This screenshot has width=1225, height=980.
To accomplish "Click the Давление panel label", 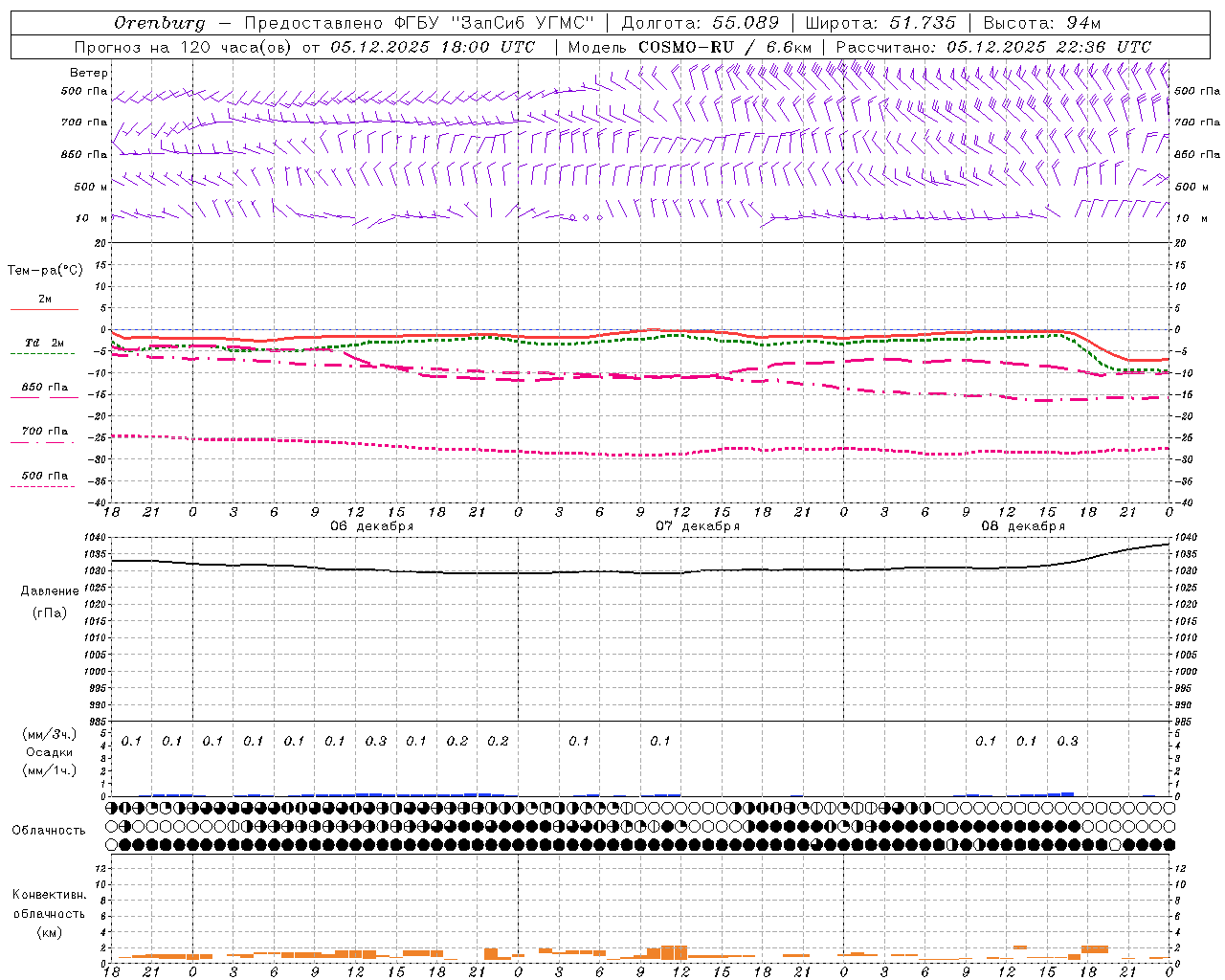I will click(x=50, y=591).
